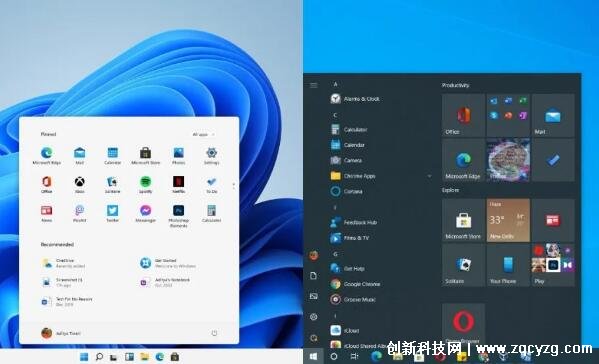The image size is (599, 364).
Task: Open the News tile in Explore group
Action: 553,220
